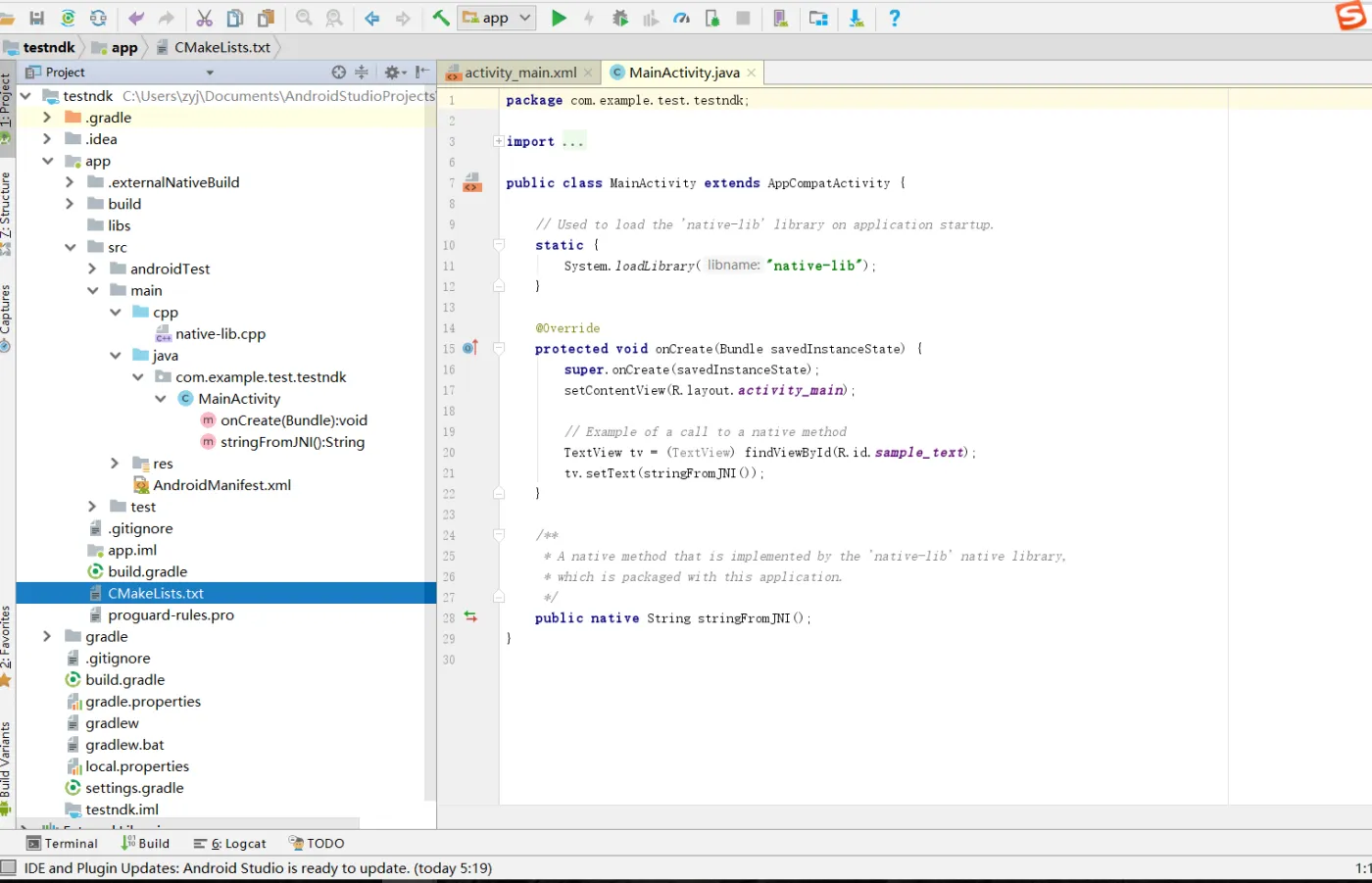
Task: Click the Attach debugger to process icon
Action: pos(712,18)
